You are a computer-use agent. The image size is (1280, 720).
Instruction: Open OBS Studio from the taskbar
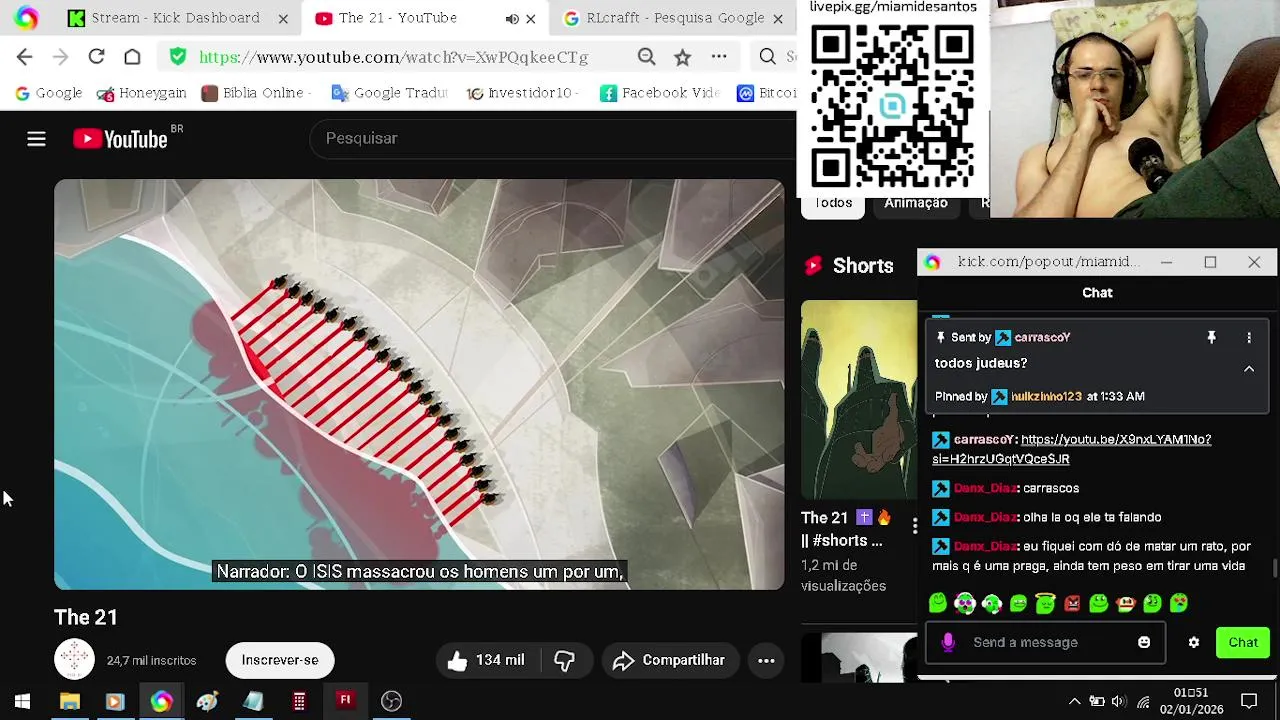pyautogui.click(x=391, y=701)
